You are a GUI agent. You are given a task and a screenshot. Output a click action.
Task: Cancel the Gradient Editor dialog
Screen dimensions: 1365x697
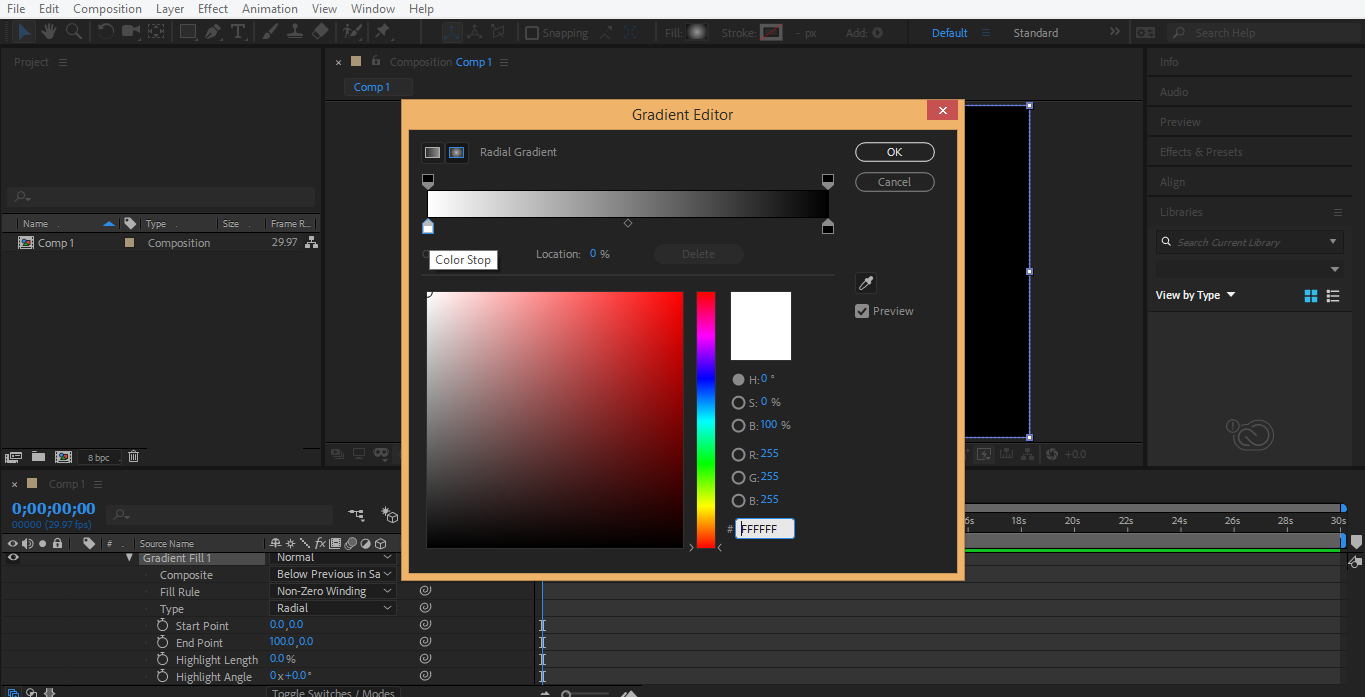pyautogui.click(x=894, y=182)
